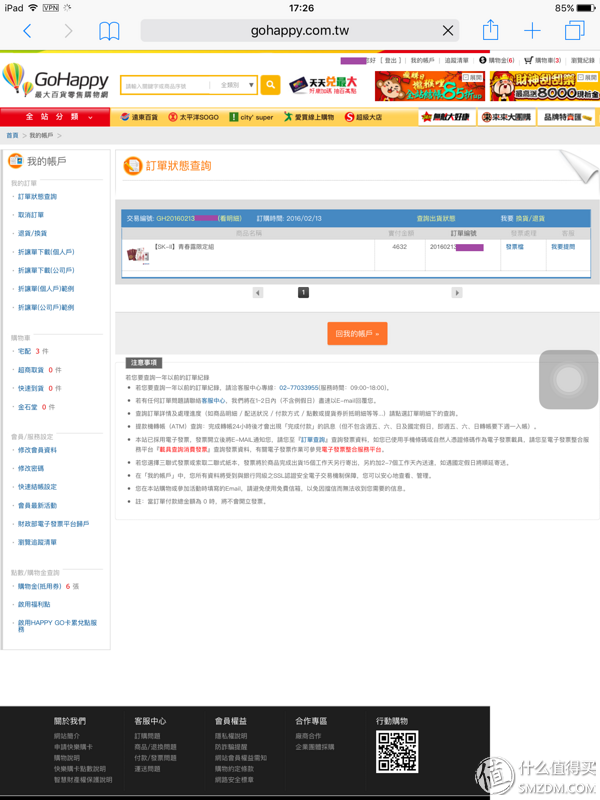
Task: Open the monkey 85折 sale banner
Action: pos(430,86)
